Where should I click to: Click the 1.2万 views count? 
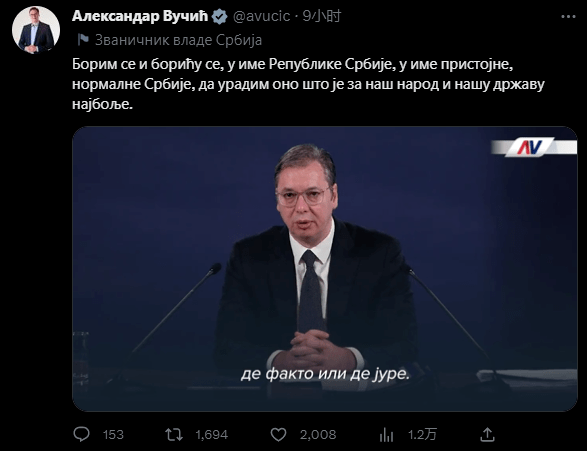[422, 435]
